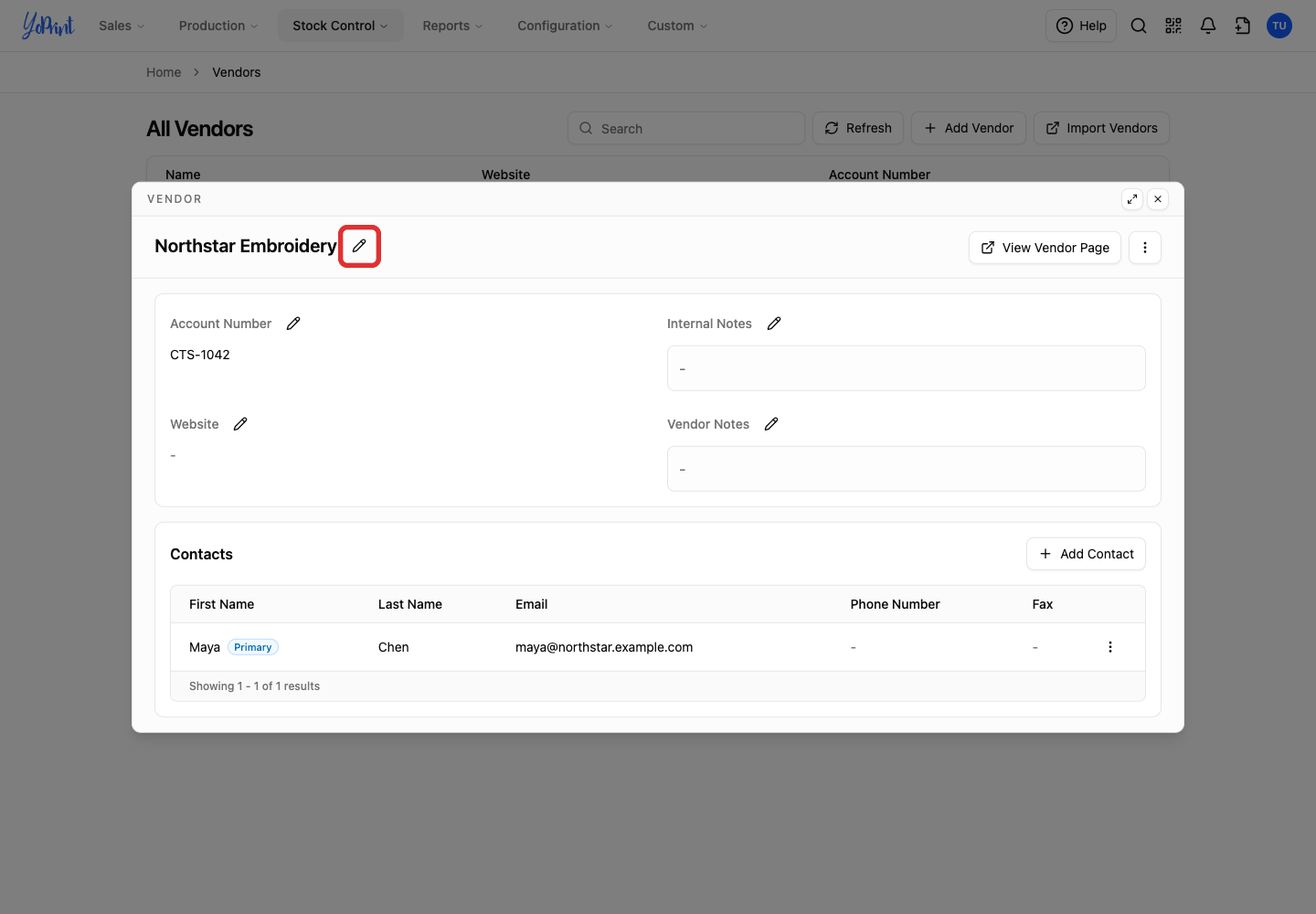
Task: Click the Internal Notes text box
Action: pos(907,368)
